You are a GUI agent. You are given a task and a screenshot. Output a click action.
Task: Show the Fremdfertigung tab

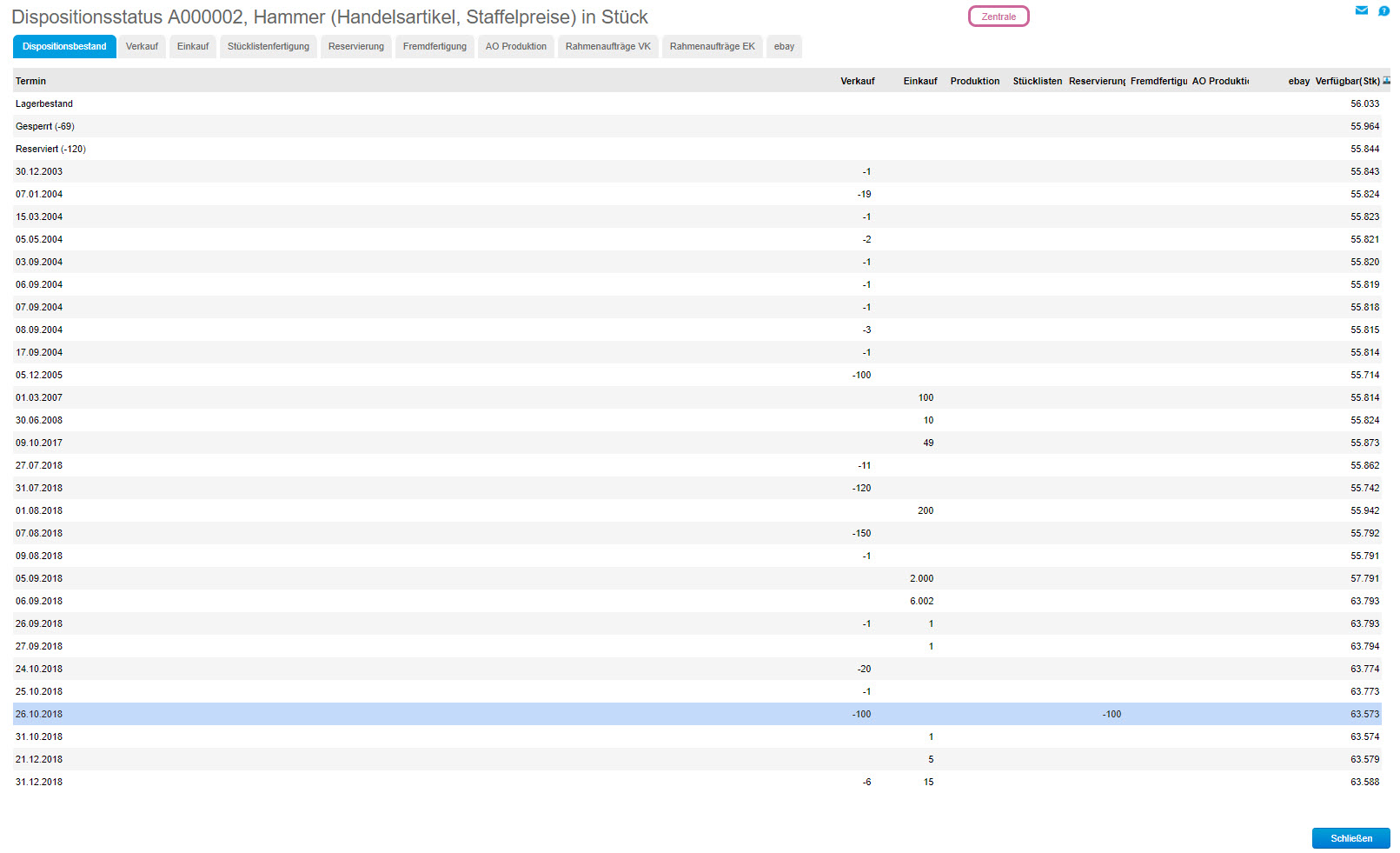[x=435, y=47]
